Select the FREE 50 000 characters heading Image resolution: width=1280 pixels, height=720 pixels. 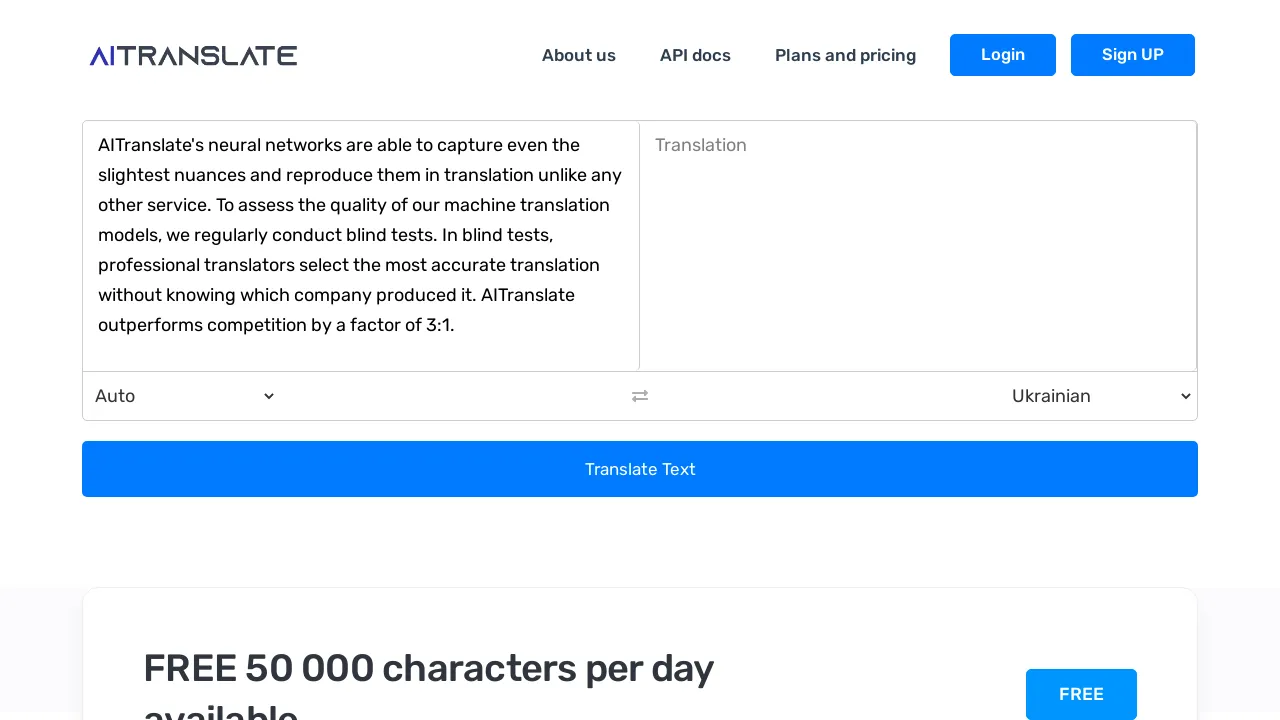pos(428,668)
